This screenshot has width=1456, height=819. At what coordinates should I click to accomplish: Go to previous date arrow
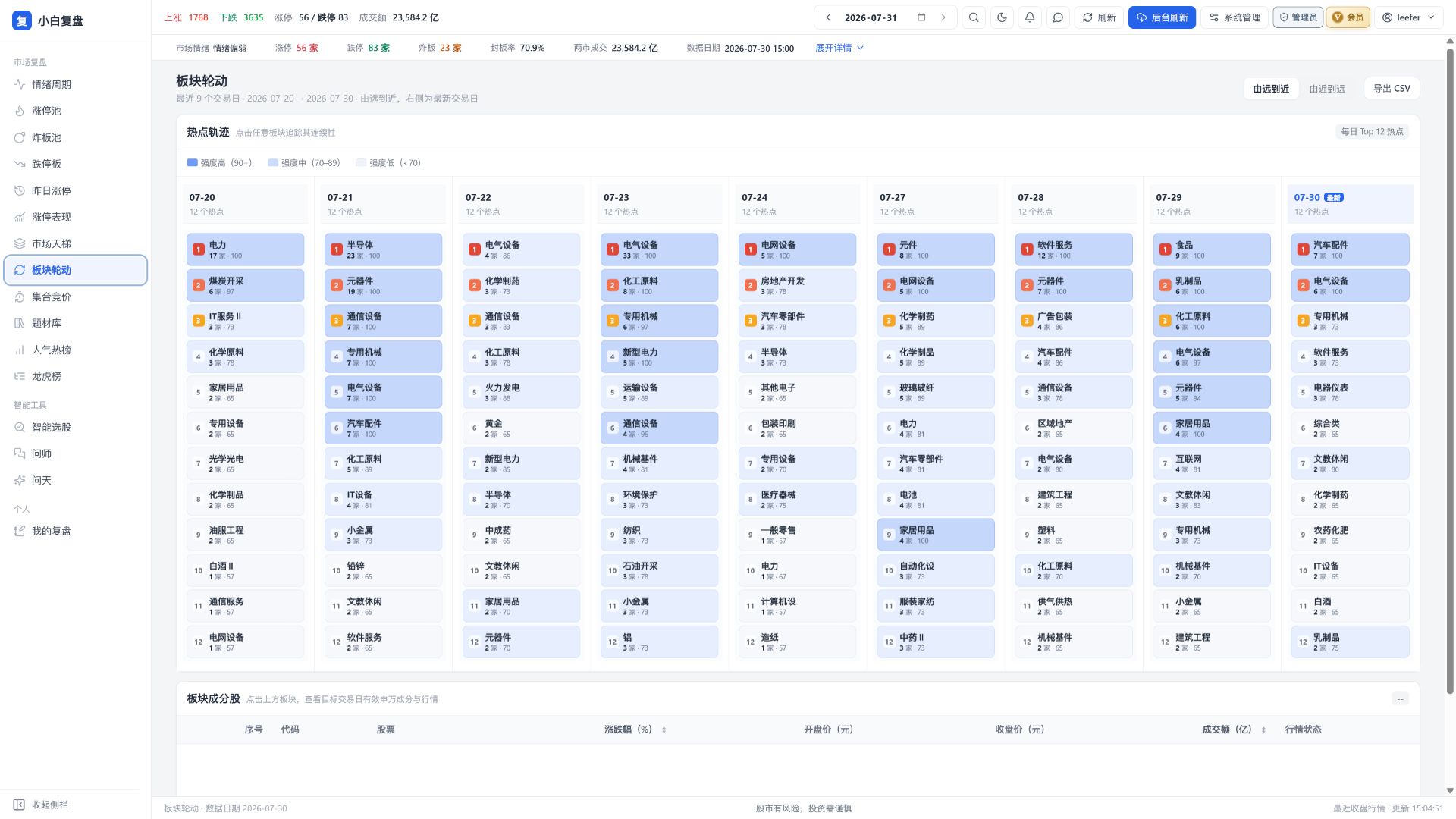(x=828, y=17)
